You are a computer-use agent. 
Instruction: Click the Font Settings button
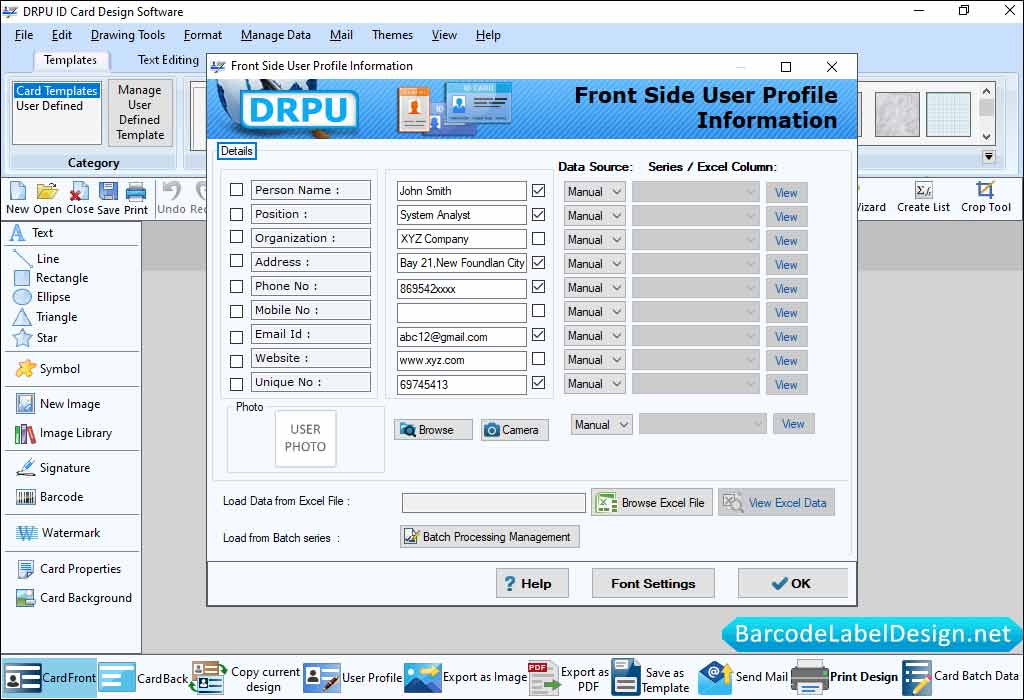tap(653, 584)
